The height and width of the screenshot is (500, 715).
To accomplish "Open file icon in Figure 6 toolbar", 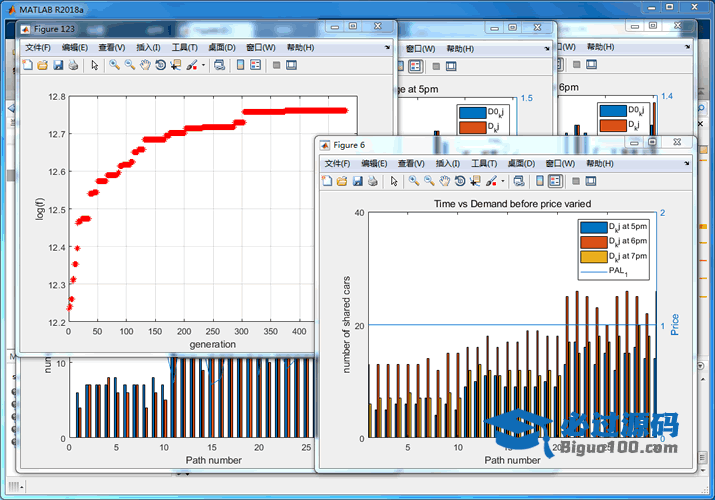I will point(342,181).
